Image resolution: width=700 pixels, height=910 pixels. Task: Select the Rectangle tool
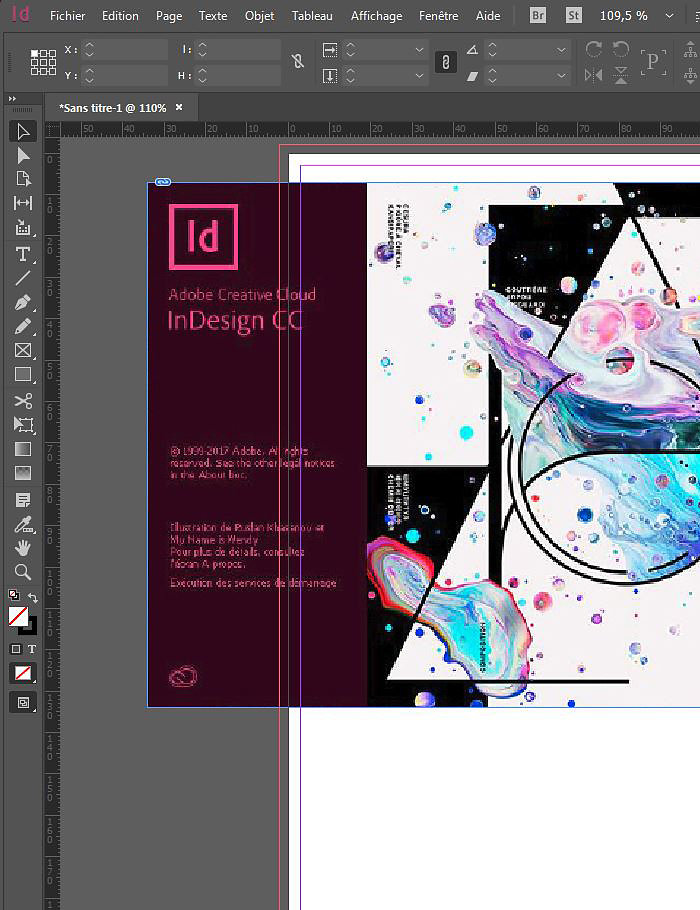pos(23,374)
